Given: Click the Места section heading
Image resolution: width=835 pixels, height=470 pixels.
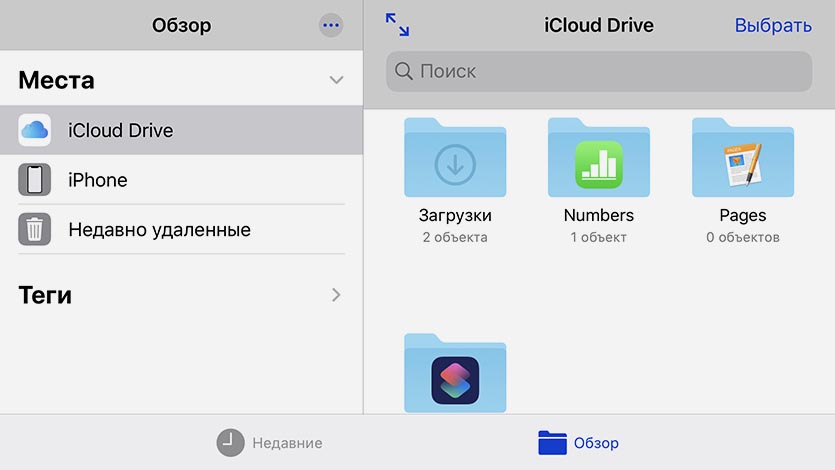Looking at the screenshot, I should click(56, 80).
